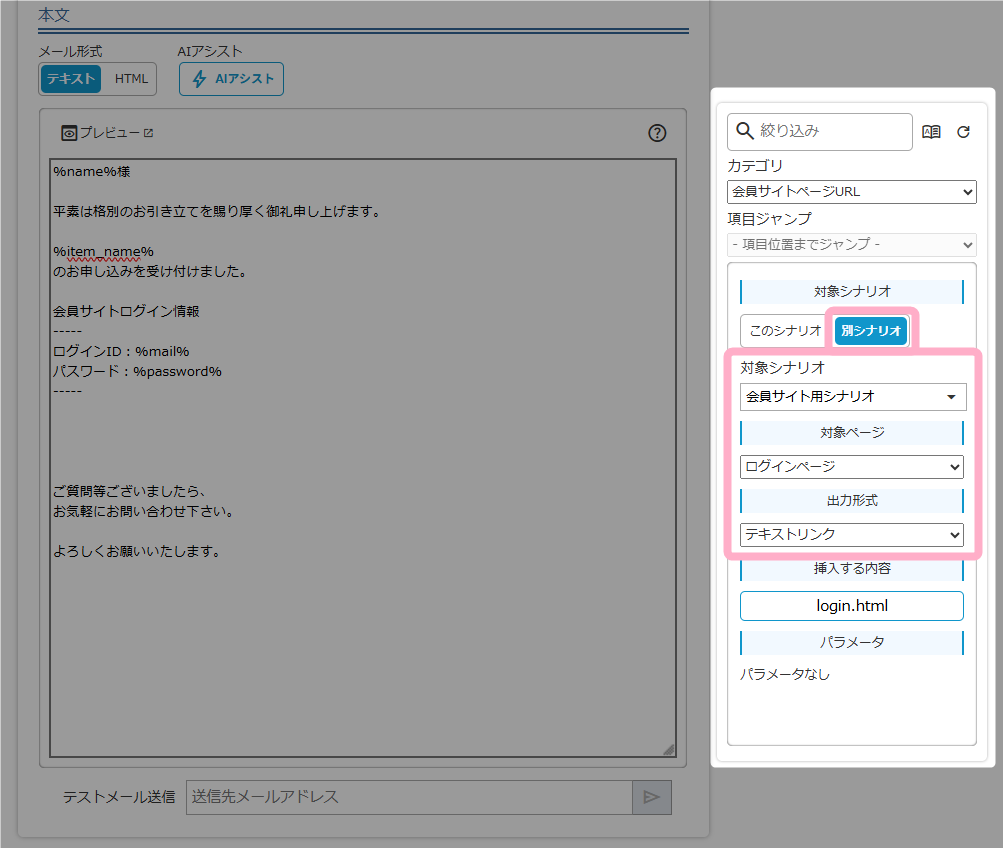This screenshot has height=848, width=1003.
Task: Click the manual book icon
Action: (x=931, y=132)
